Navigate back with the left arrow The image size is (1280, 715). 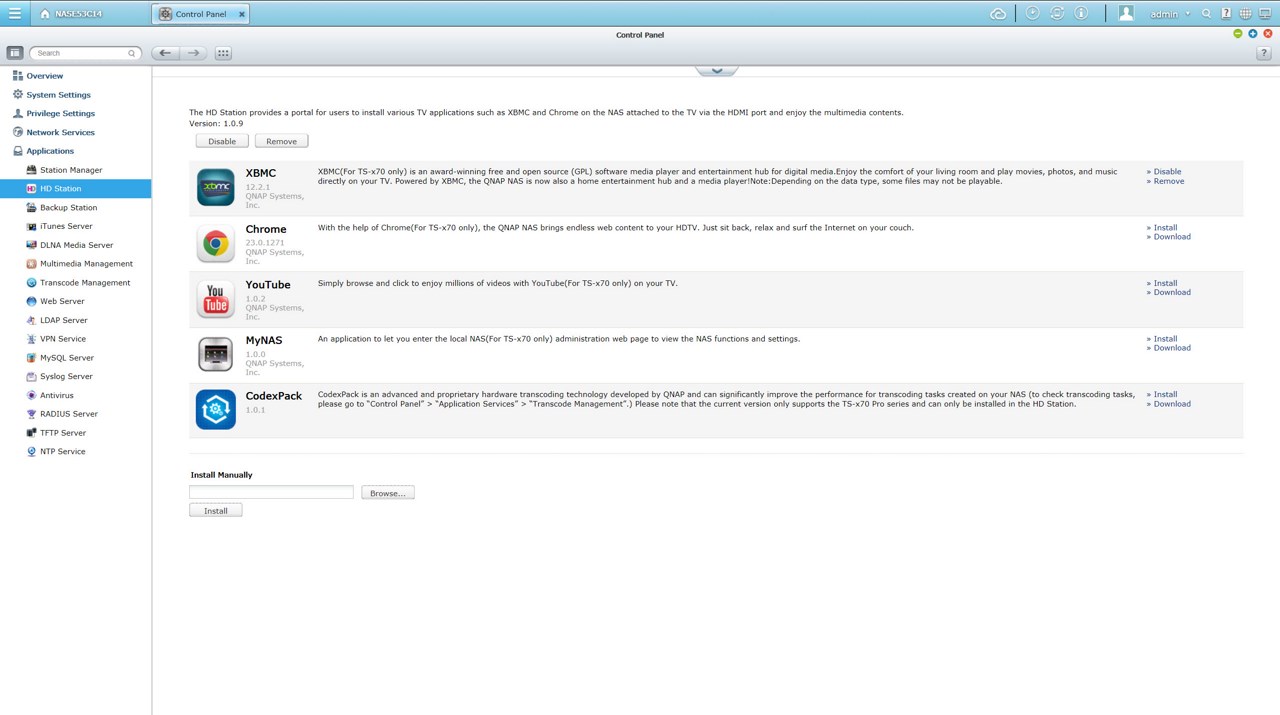[x=165, y=53]
